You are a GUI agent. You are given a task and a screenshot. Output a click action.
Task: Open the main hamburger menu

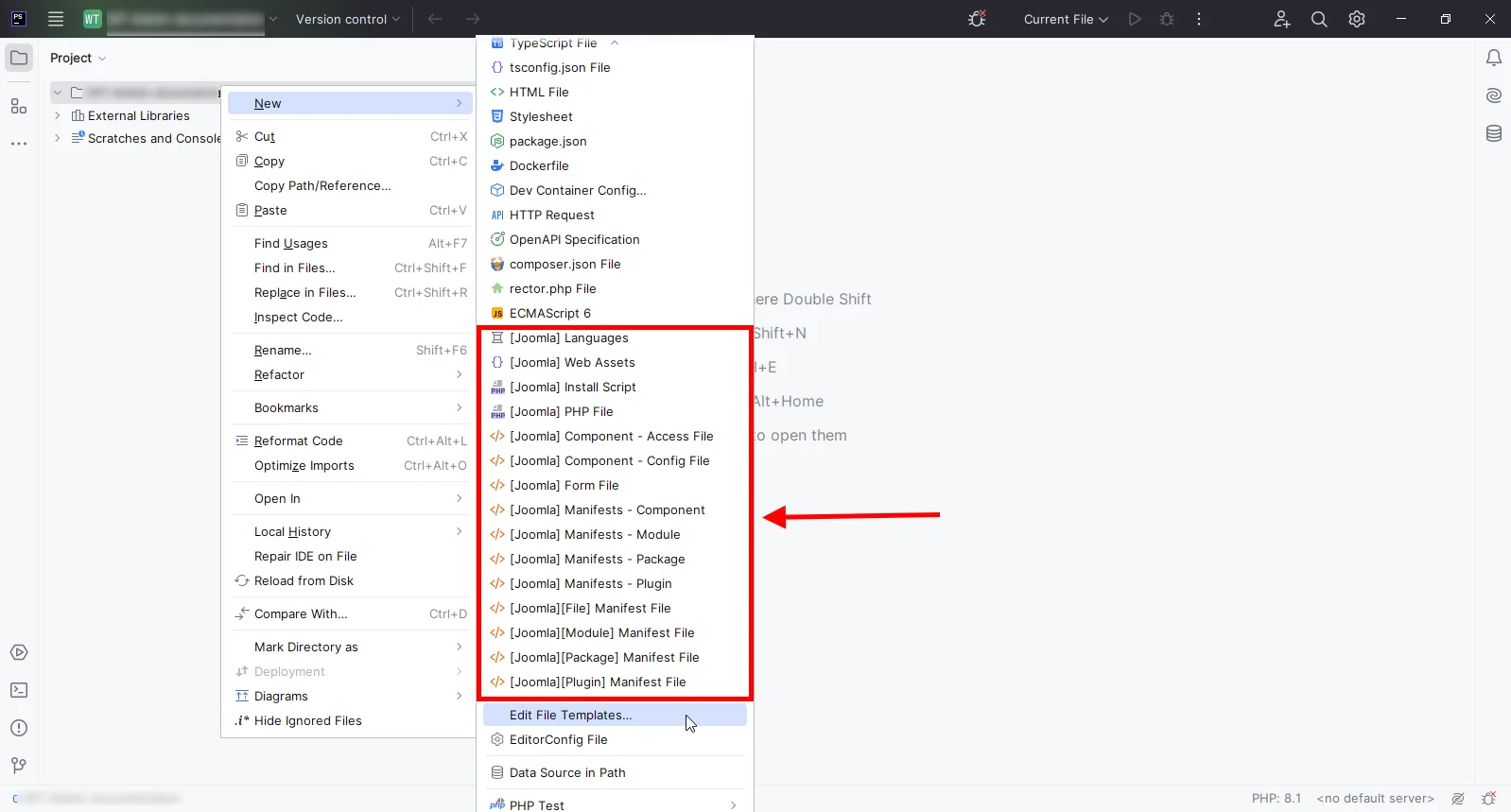click(56, 19)
